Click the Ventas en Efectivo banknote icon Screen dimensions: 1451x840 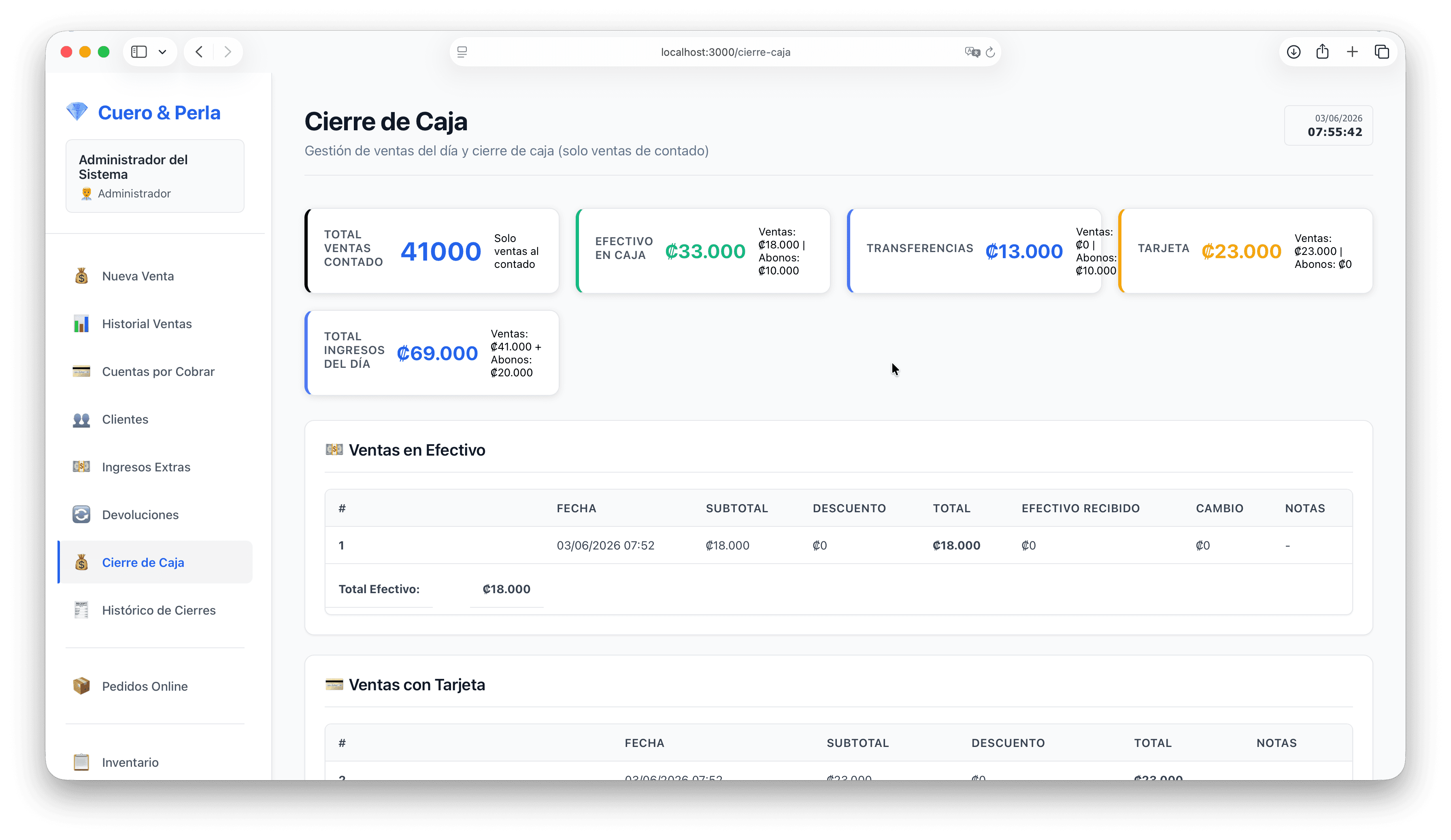point(334,450)
